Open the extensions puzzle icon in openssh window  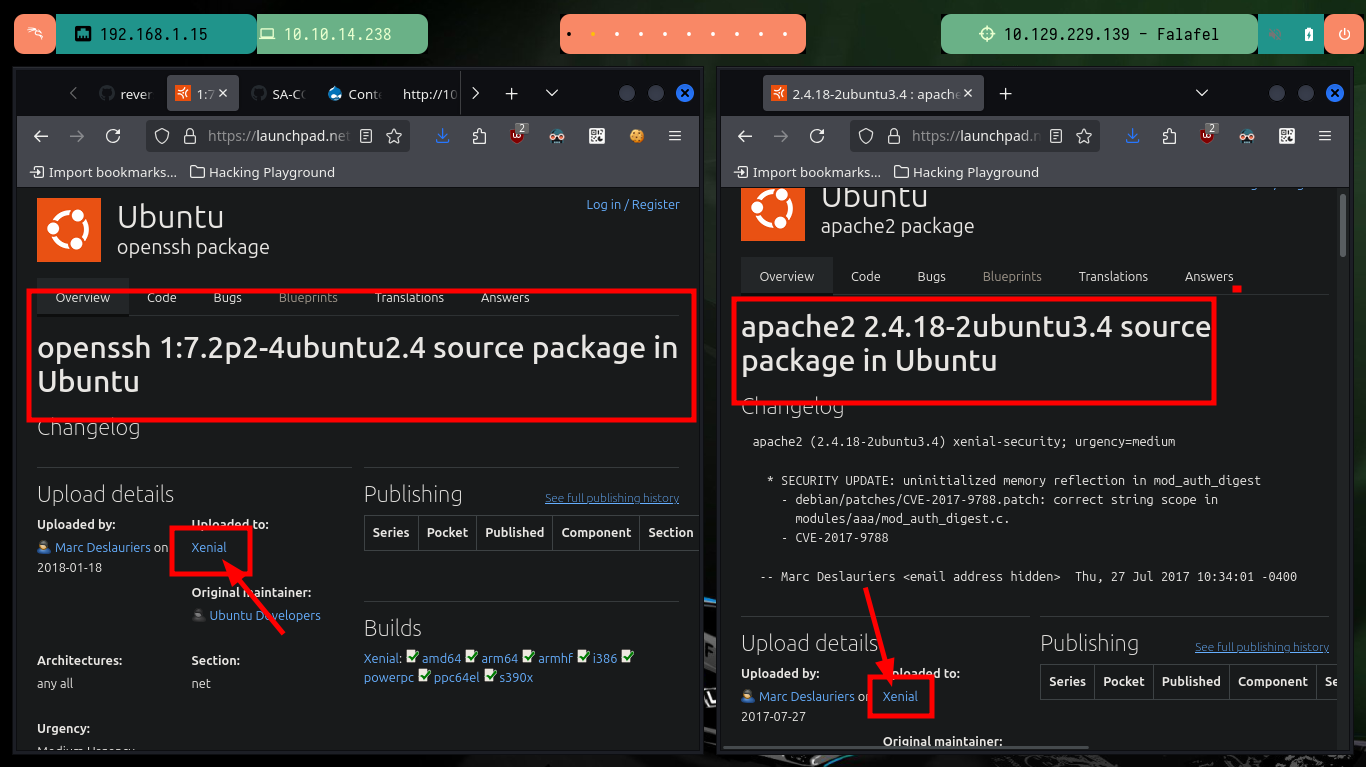[x=479, y=136]
